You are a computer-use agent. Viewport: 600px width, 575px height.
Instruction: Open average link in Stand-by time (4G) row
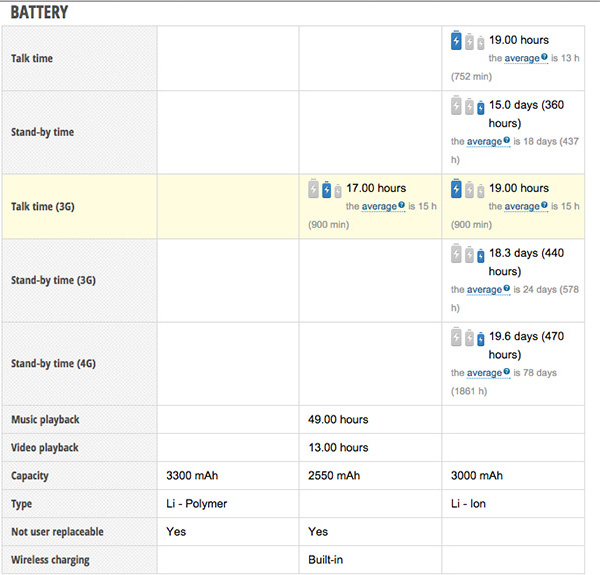[x=484, y=373]
